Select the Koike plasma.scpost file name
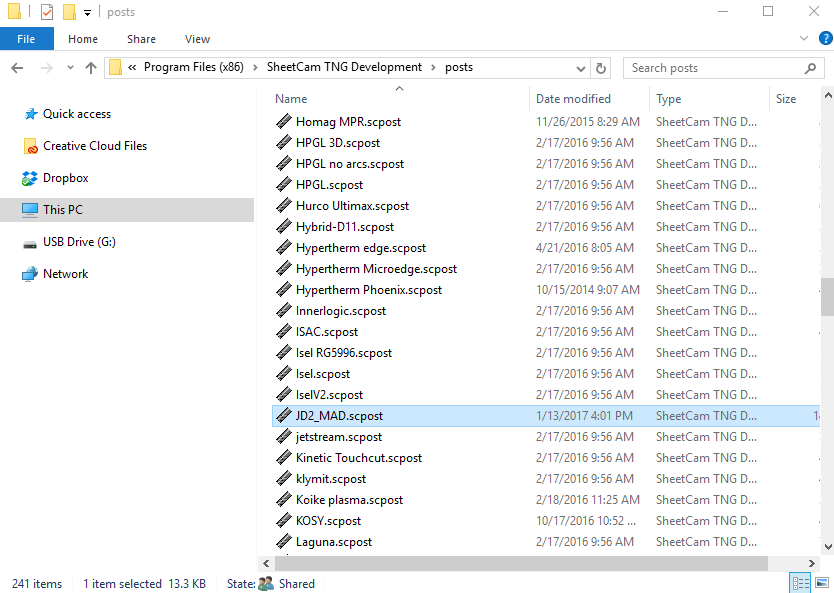Image resolution: width=834 pixels, height=593 pixels. (x=349, y=500)
